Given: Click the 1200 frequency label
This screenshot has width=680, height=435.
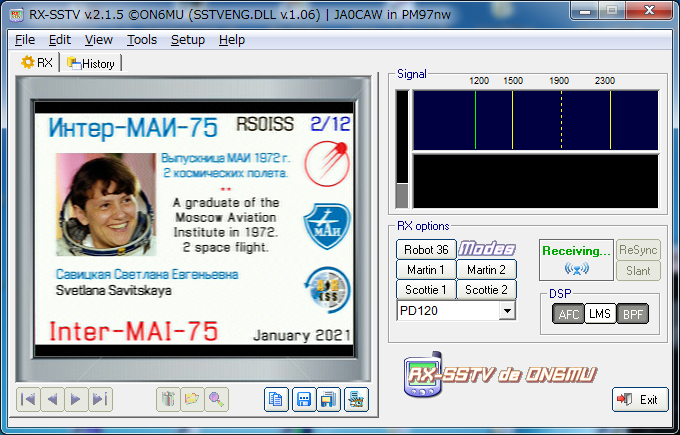Looking at the screenshot, I should click(479, 81).
